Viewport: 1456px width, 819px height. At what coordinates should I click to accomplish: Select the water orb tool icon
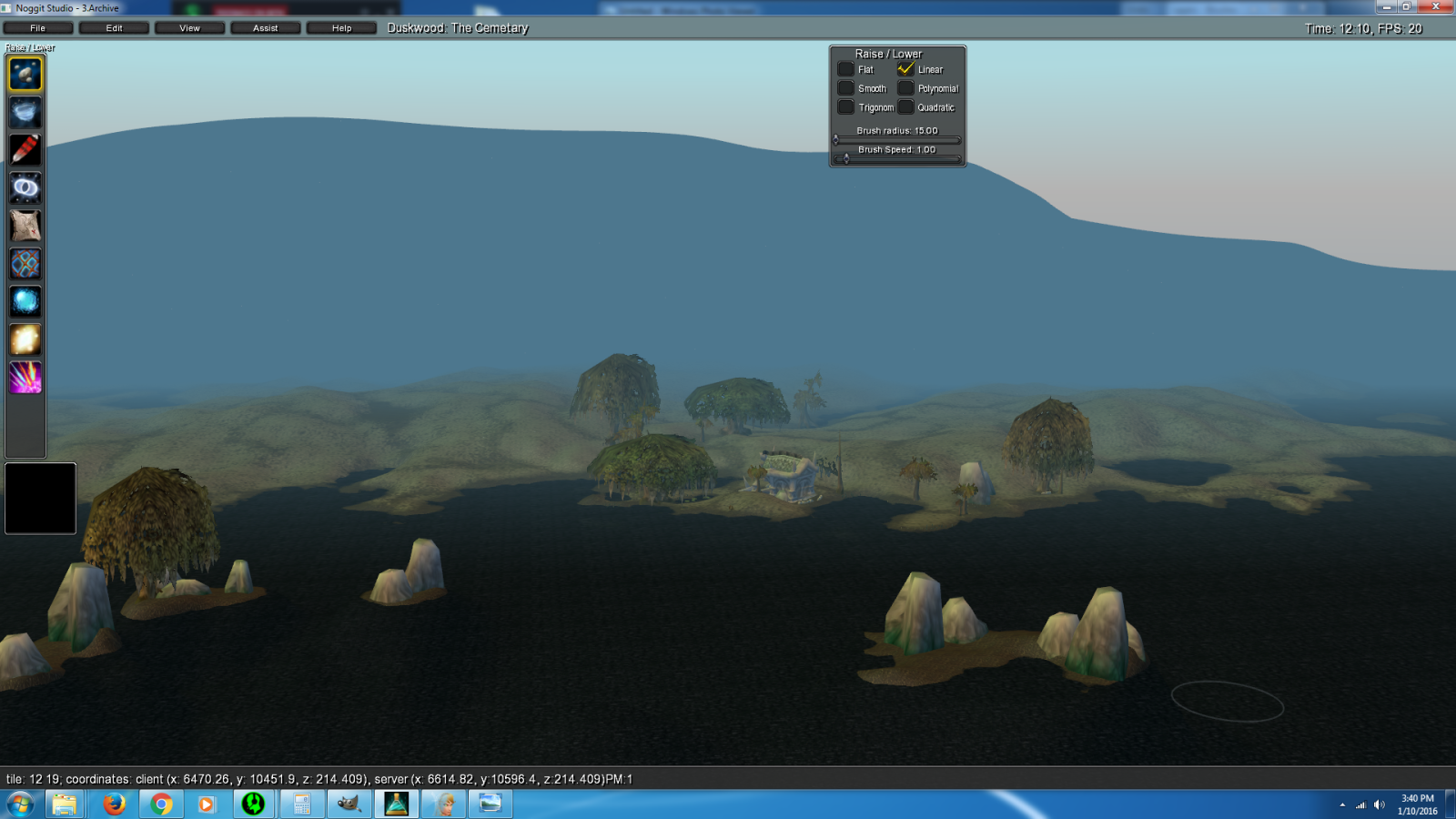tap(25, 301)
